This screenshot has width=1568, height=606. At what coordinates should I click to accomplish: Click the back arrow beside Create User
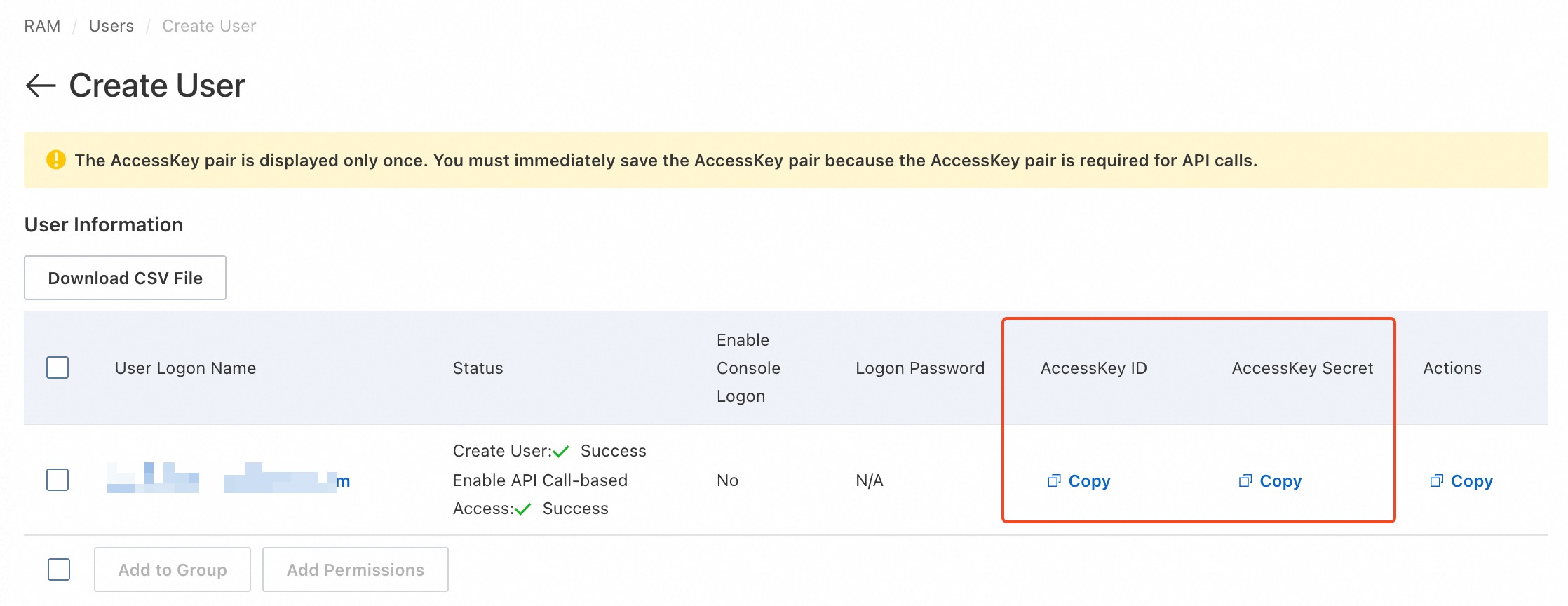pos(41,86)
